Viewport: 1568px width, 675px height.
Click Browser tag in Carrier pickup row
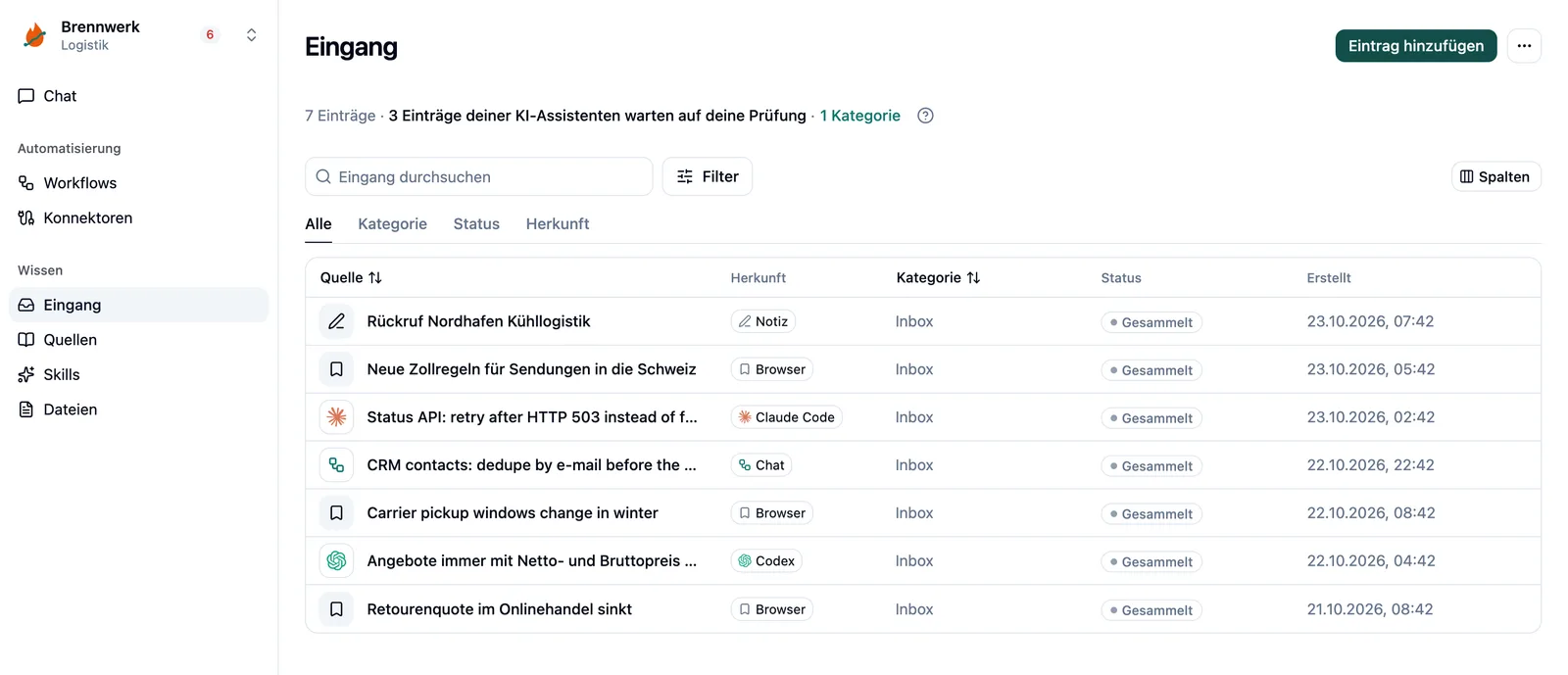(772, 513)
